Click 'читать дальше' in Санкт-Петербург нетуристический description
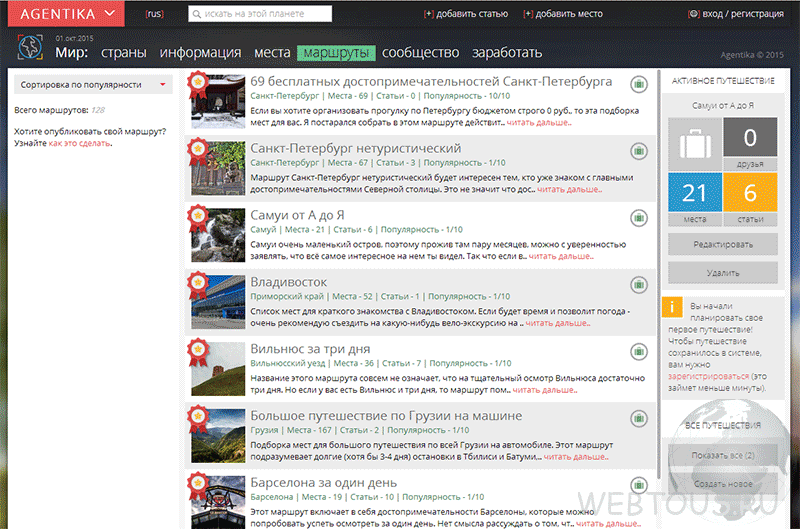The height and width of the screenshot is (529, 800). pos(569,189)
